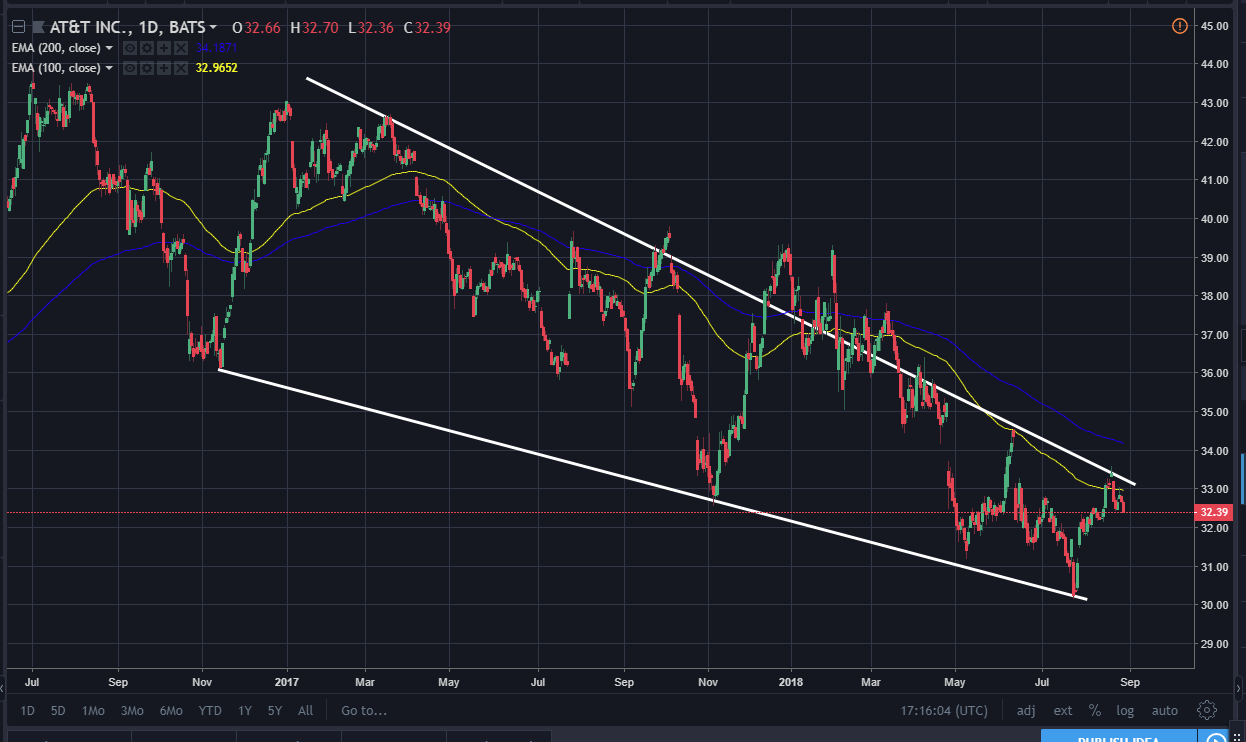Viewport: 1246px width, 742px height.
Task: Select the 1D time range
Action: click(x=28, y=711)
